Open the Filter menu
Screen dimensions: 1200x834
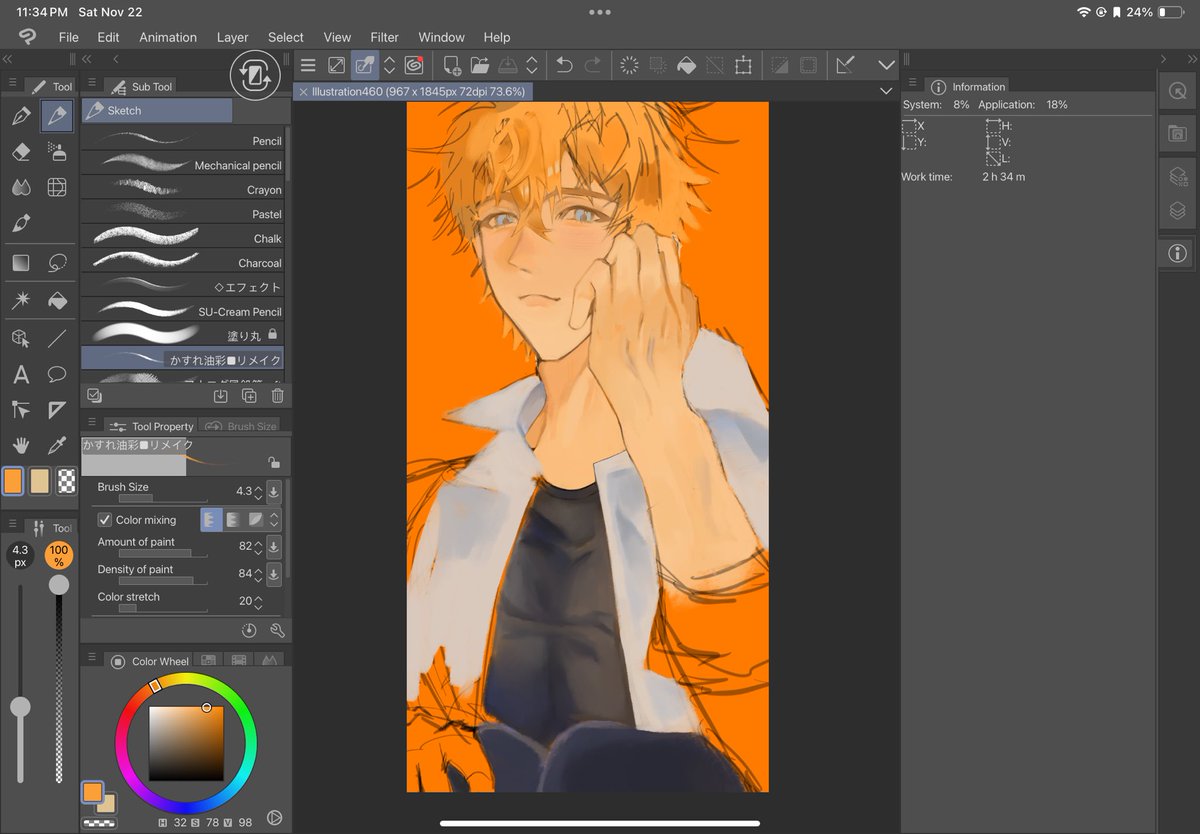[x=385, y=37]
